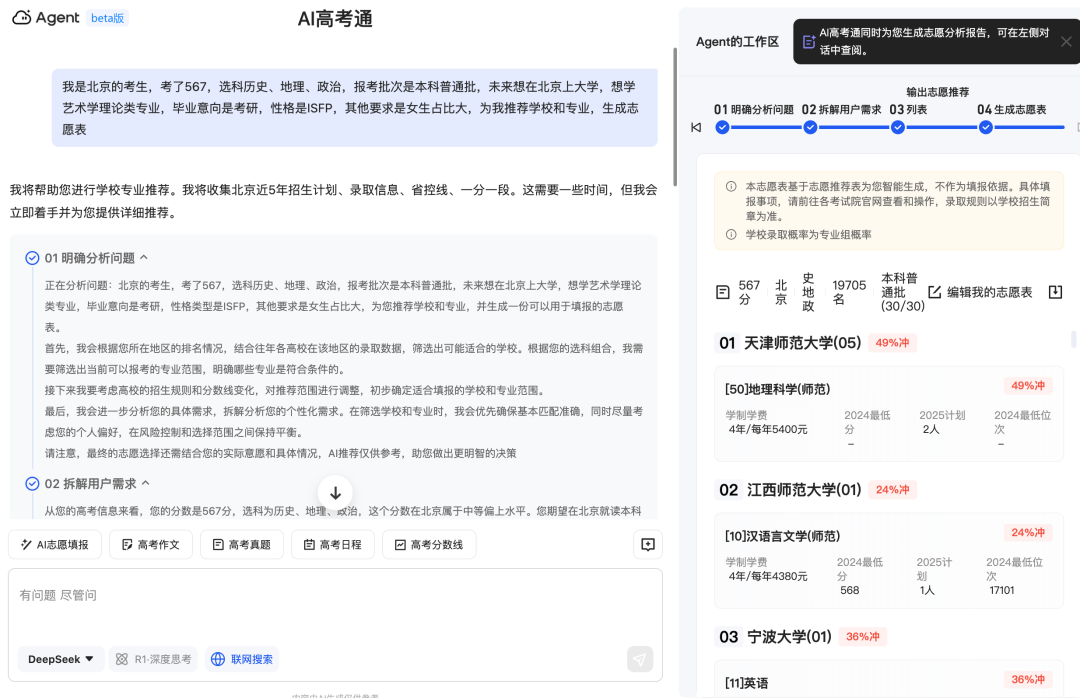
Task: Open the DeepSeek model dropdown
Action: tap(61, 659)
